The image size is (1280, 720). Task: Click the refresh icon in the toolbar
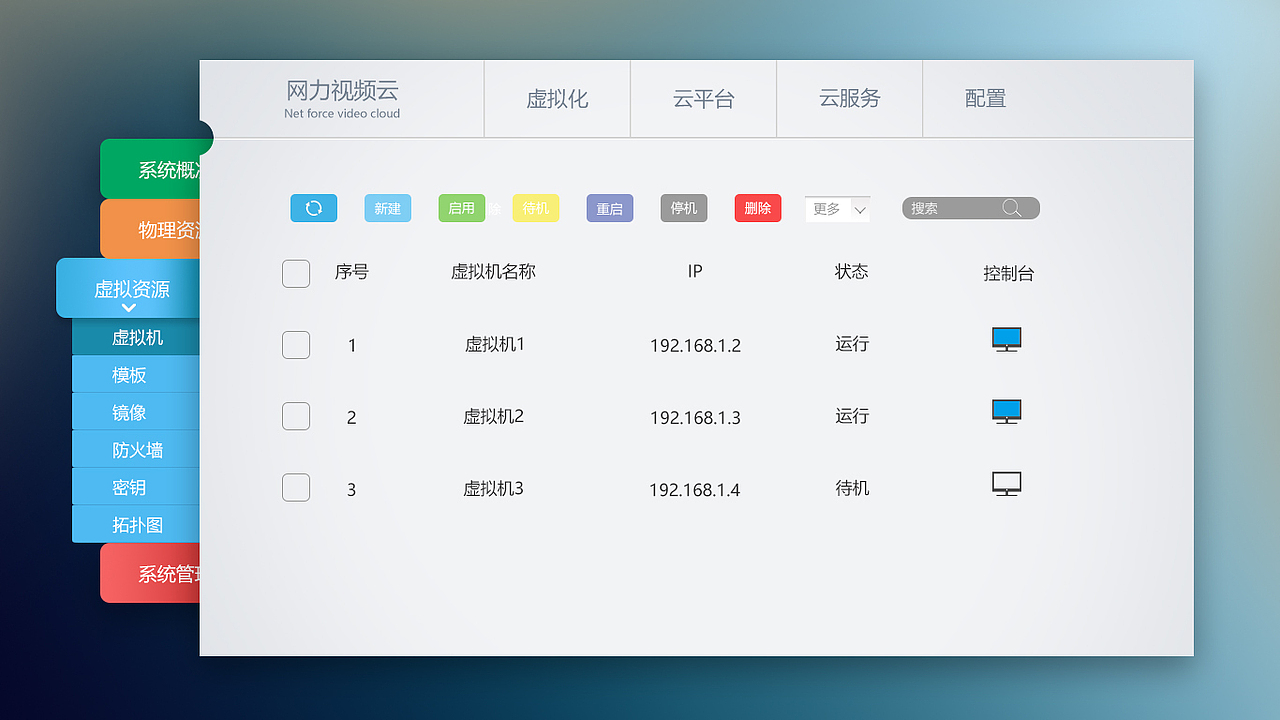coord(313,208)
